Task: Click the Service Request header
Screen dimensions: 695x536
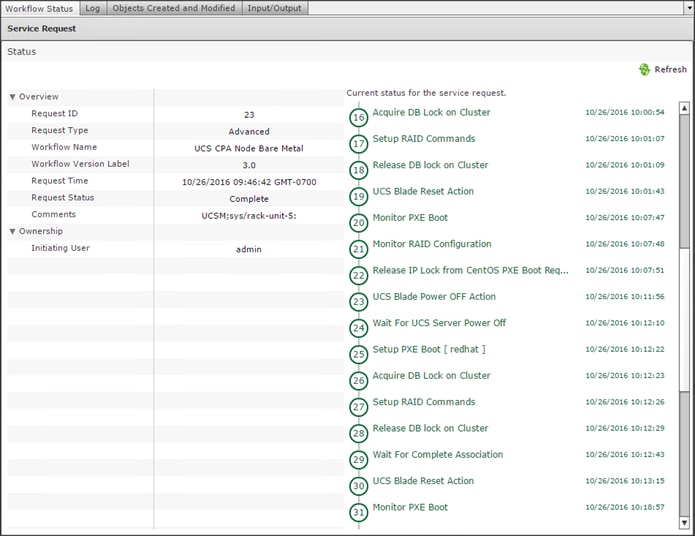Action: [x=42, y=29]
